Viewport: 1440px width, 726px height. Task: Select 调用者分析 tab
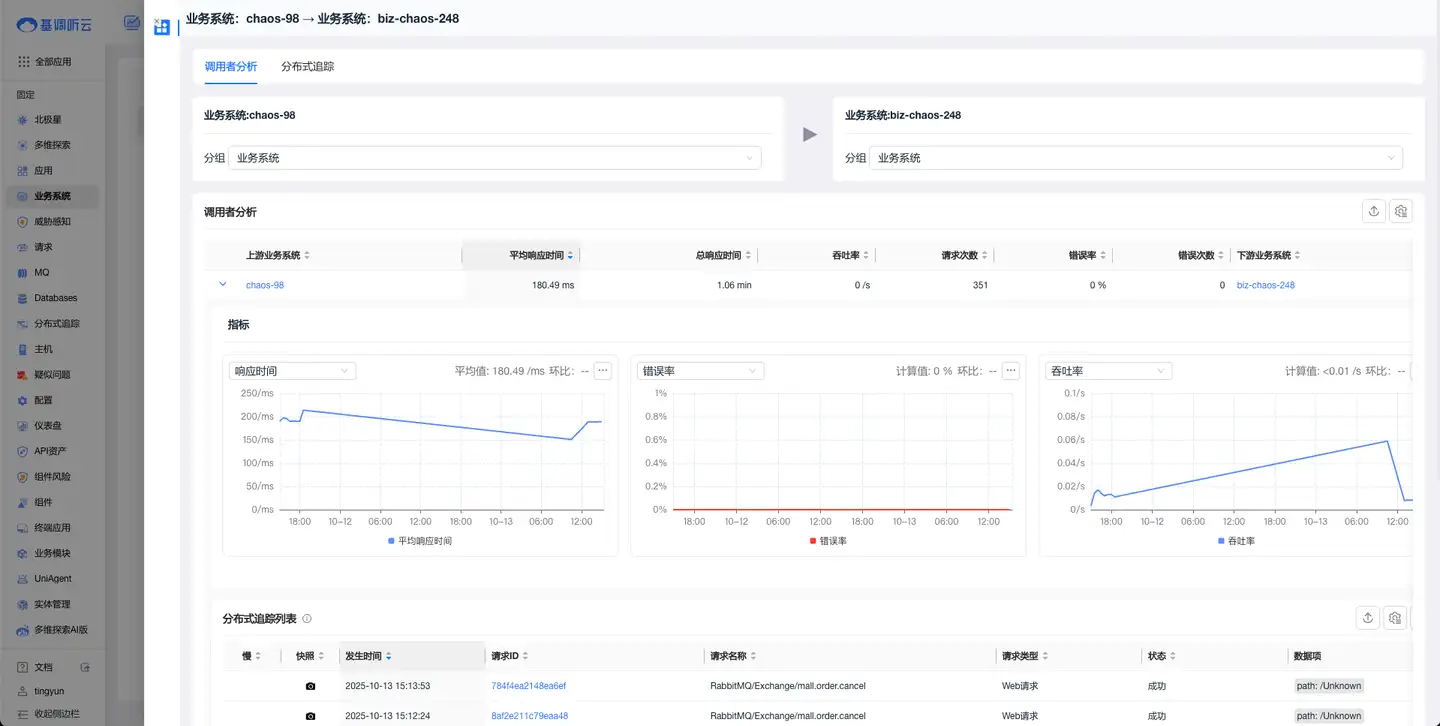(x=230, y=67)
